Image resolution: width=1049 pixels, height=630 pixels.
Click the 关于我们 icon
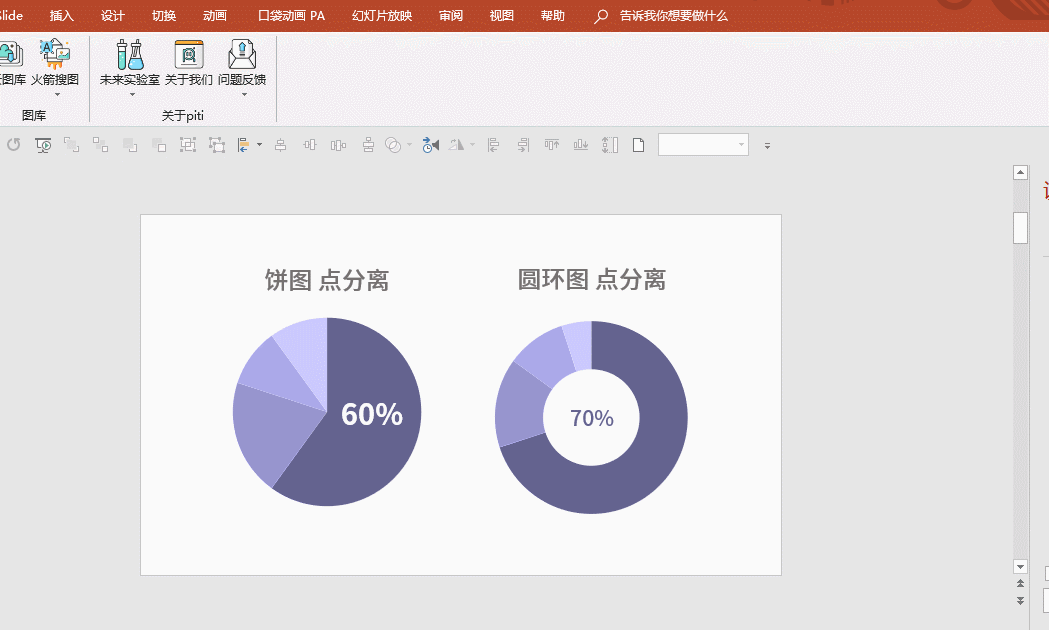click(189, 54)
